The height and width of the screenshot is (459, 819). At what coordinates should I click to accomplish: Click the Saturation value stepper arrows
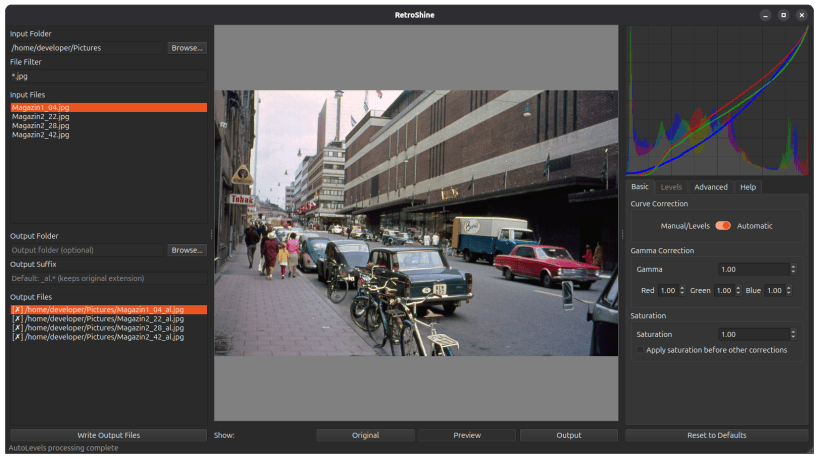793,334
